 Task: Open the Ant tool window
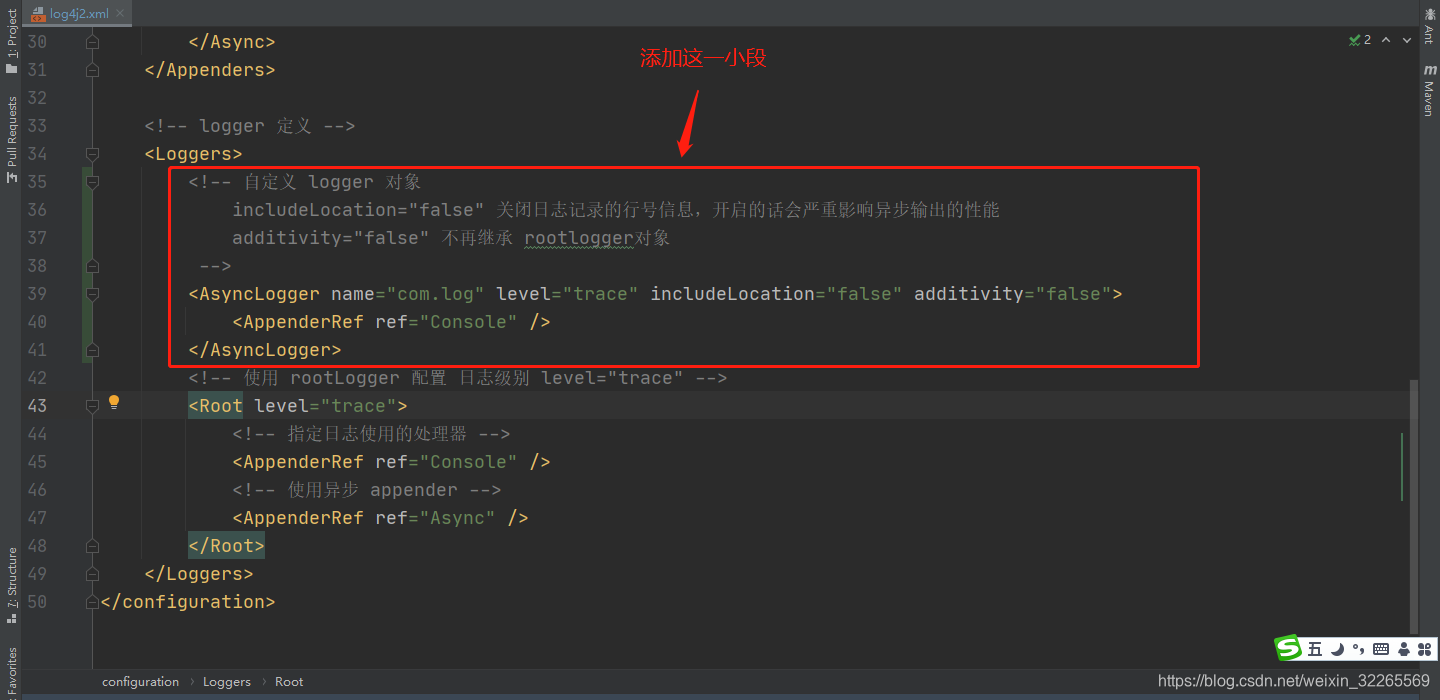coord(1429,25)
